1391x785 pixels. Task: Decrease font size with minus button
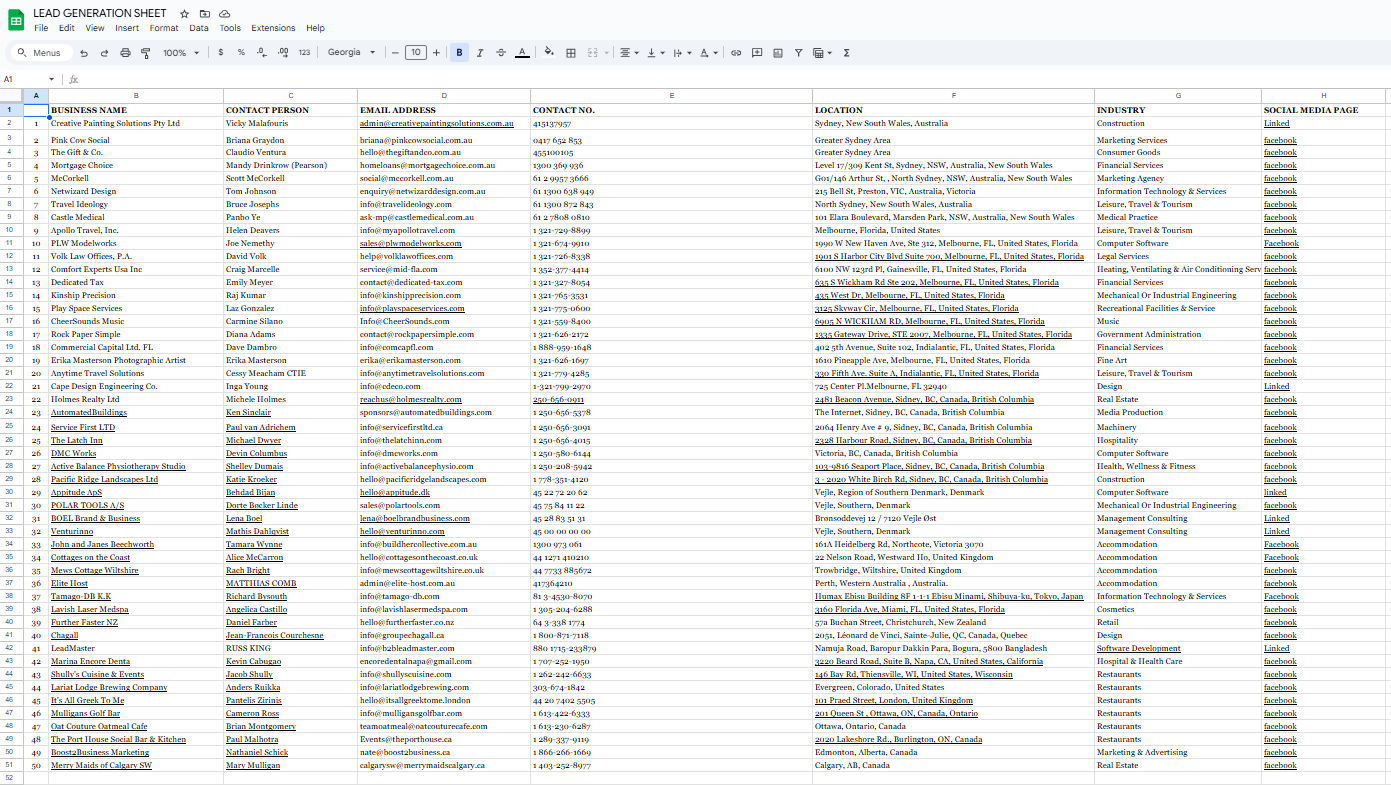click(395, 53)
